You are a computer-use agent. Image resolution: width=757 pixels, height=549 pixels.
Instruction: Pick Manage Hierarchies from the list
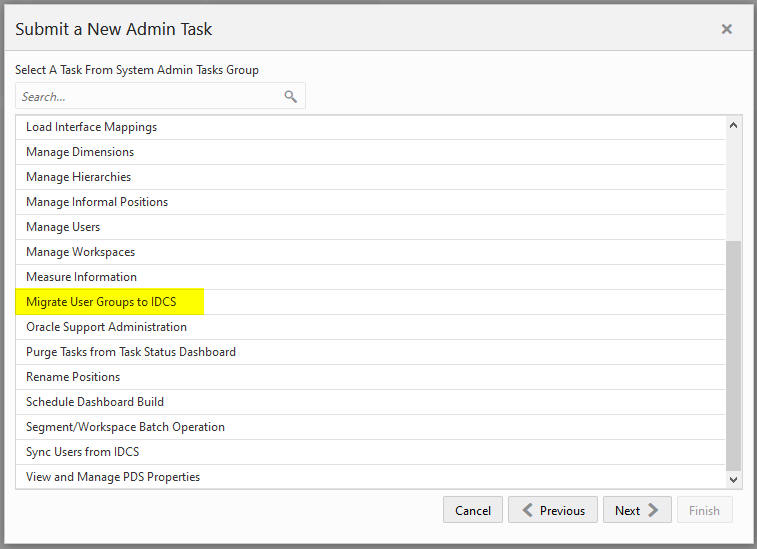tap(370, 177)
